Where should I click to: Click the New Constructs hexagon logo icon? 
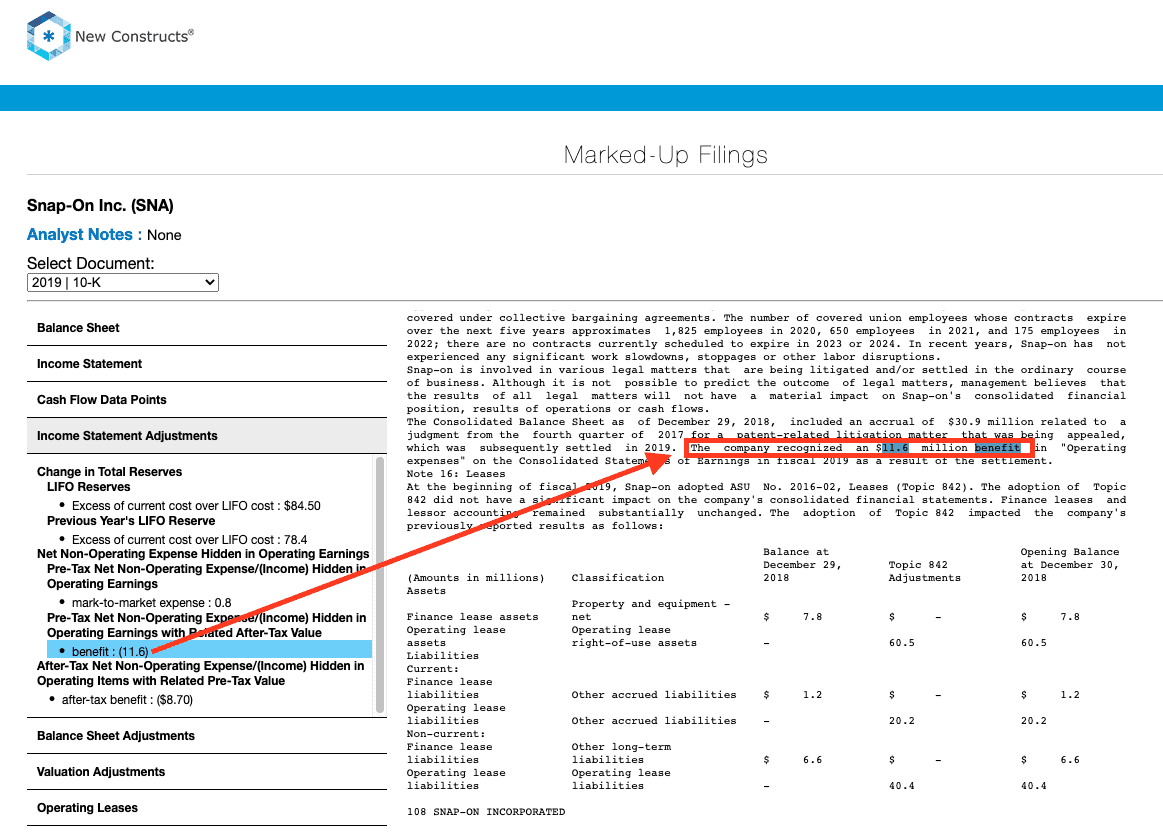click(48, 36)
